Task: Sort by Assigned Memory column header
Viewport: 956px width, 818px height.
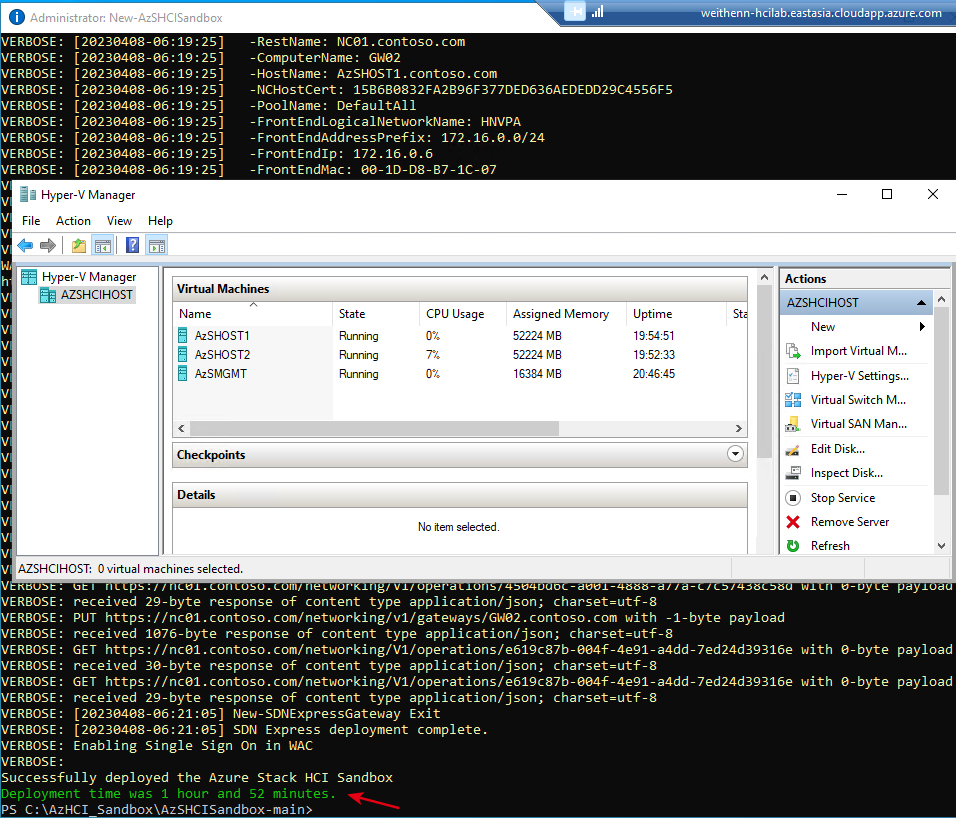Action: pos(566,314)
